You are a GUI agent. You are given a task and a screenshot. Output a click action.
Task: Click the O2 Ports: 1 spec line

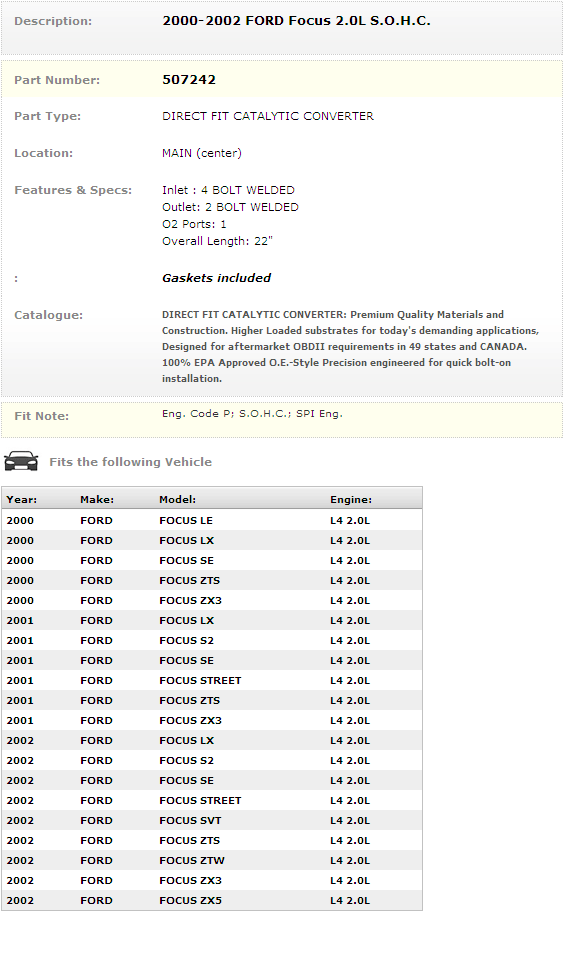click(194, 224)
